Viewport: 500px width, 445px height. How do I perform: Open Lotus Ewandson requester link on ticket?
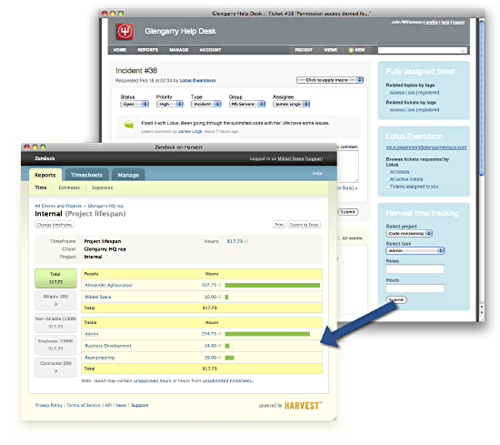pyautogui.click(x=198, y=80)
